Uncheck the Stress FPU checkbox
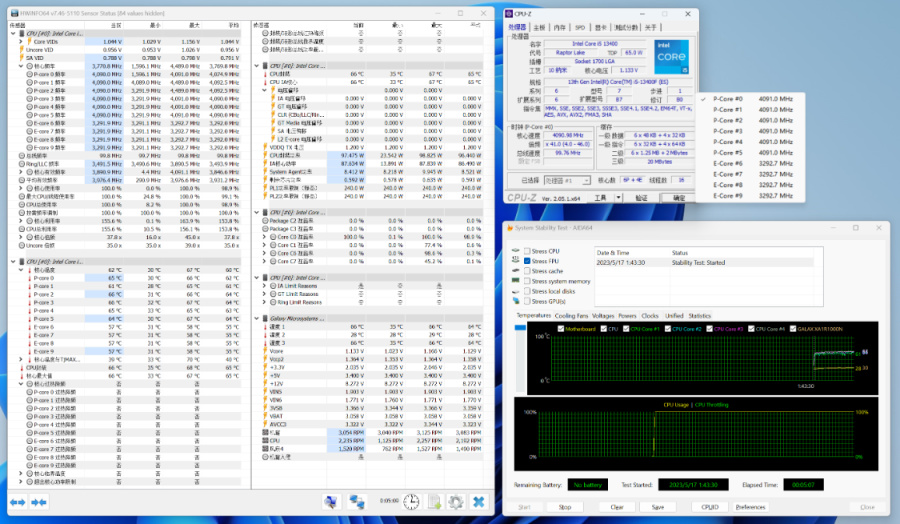This screenshot has height=524, width=900. coord(528,261)
